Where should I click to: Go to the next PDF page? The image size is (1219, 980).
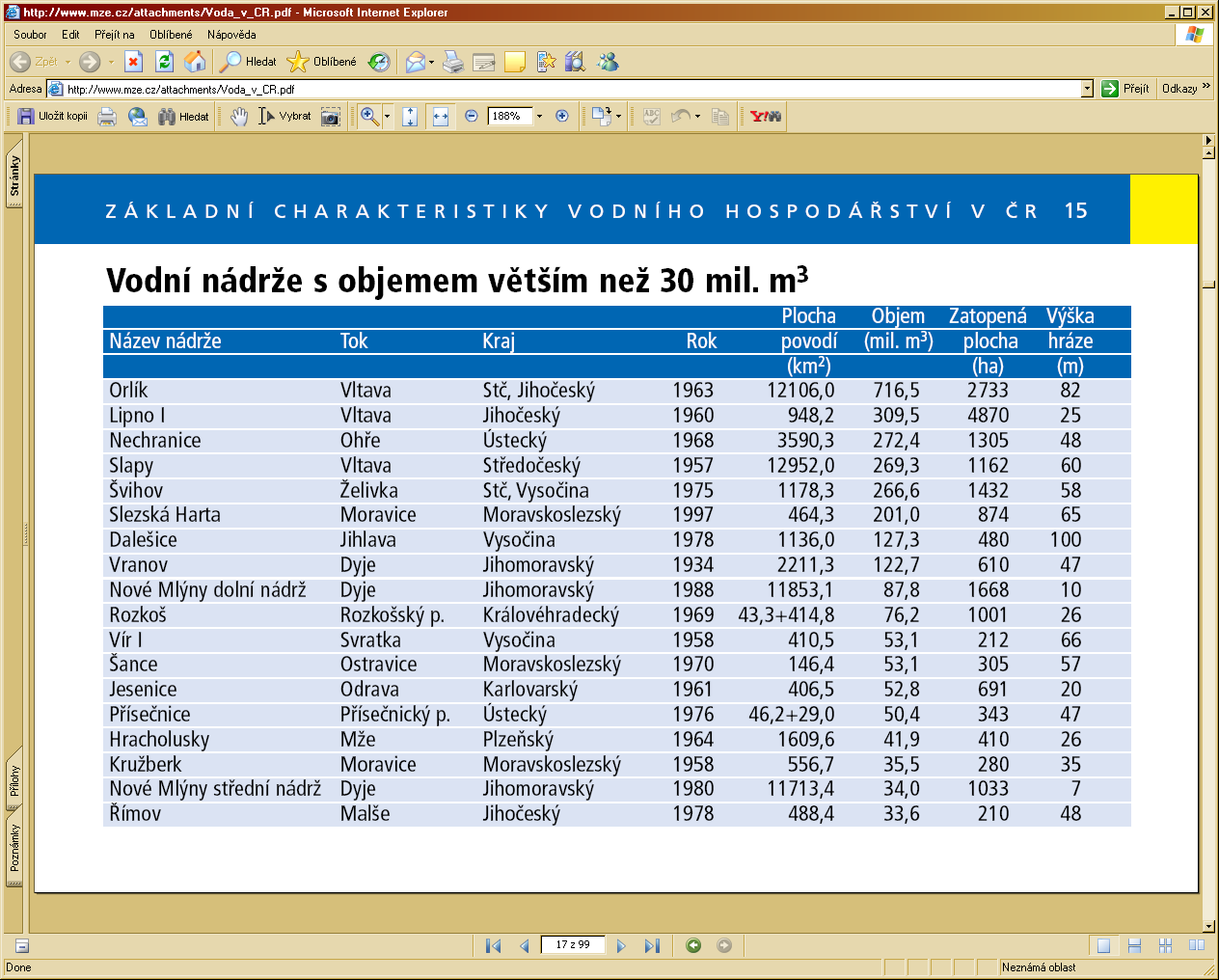[x=621, y=946]
